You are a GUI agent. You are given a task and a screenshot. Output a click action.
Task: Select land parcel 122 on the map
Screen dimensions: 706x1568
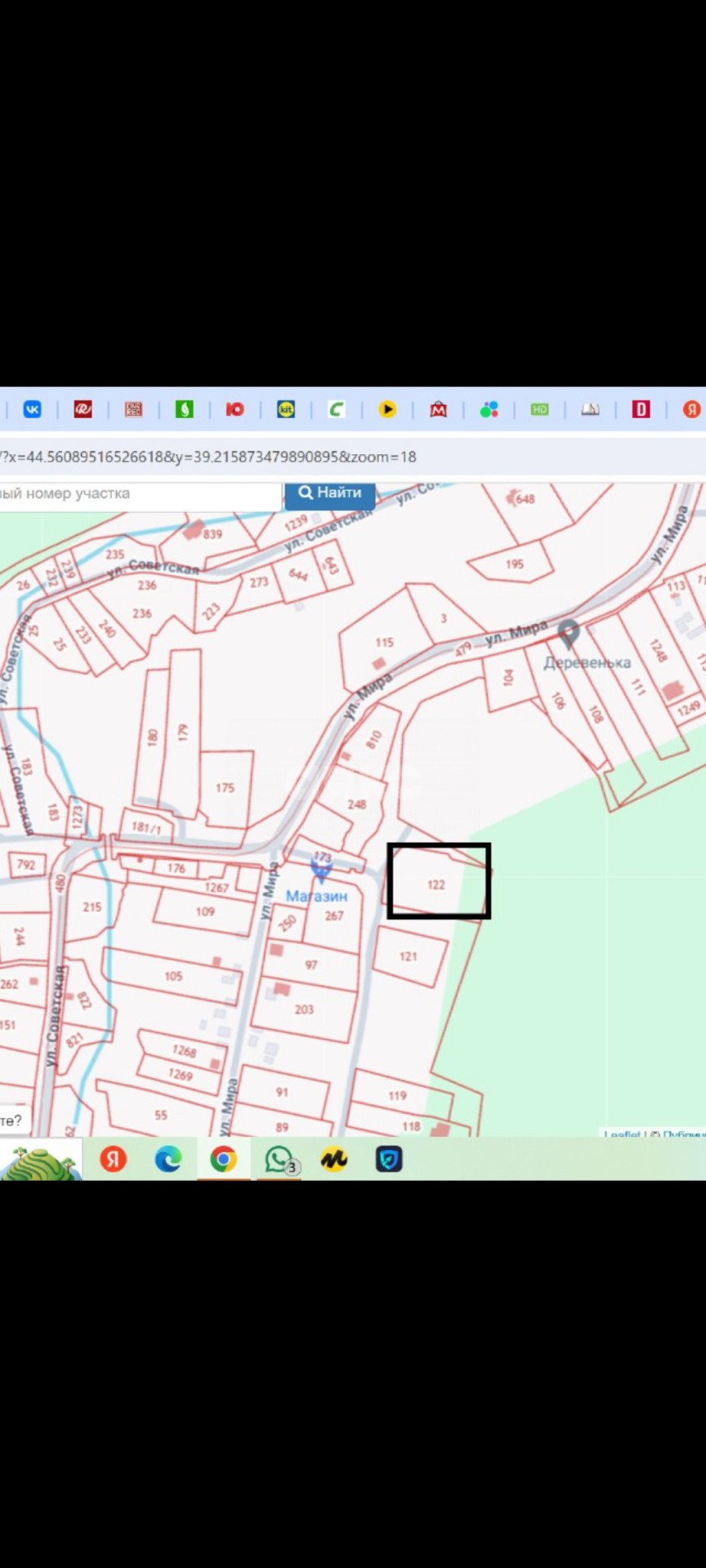pyautogui.click(x=436, y=884)
